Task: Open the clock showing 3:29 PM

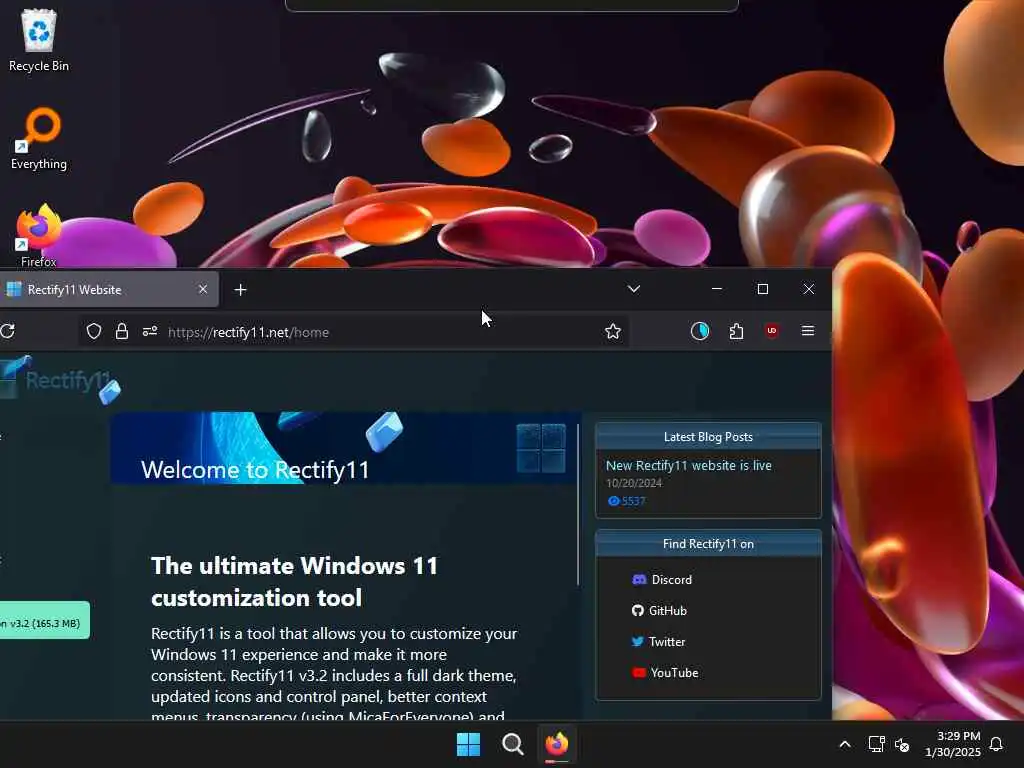Action: coord(953,744)
